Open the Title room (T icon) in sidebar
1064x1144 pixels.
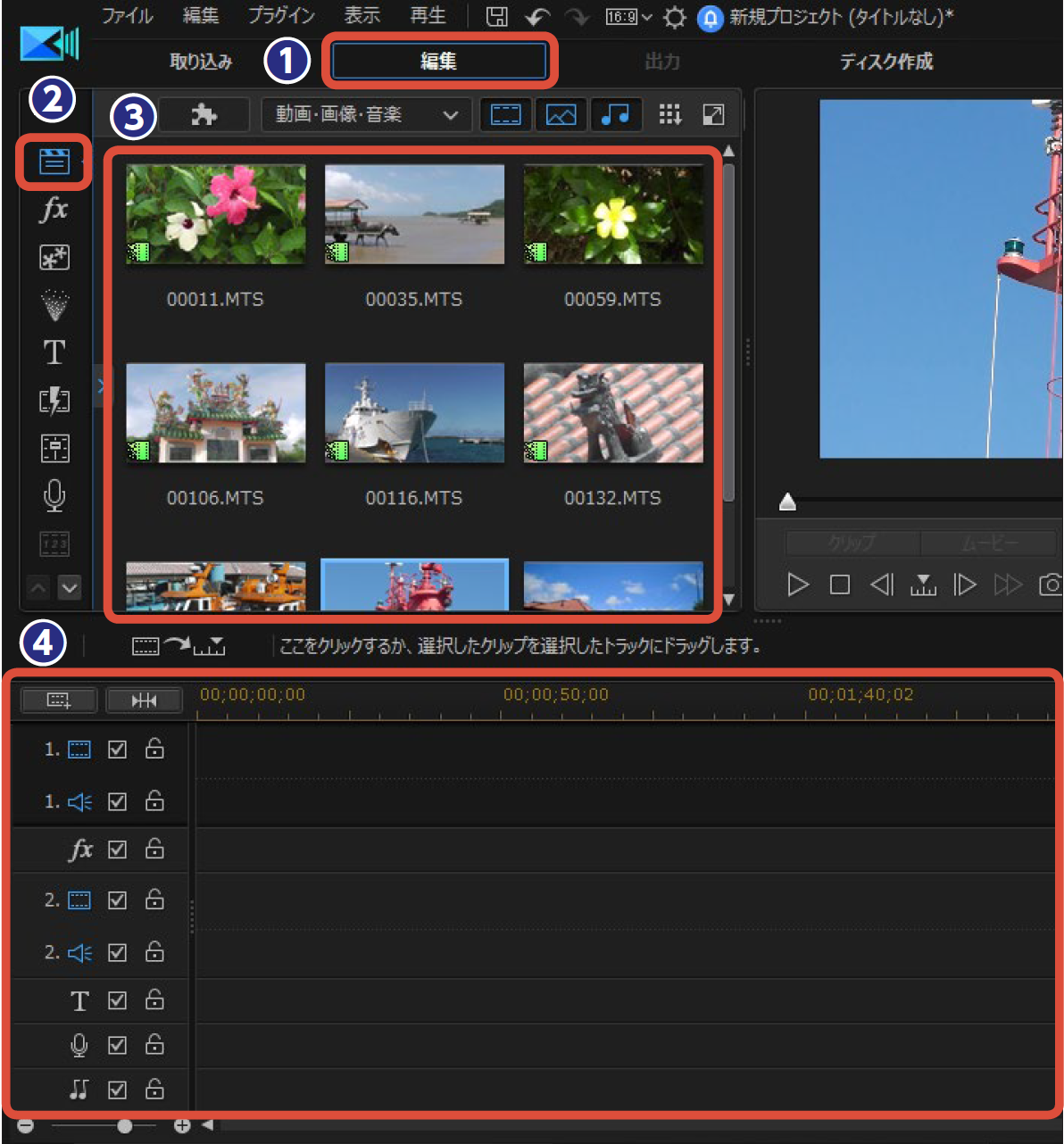(x=54, y=352)
